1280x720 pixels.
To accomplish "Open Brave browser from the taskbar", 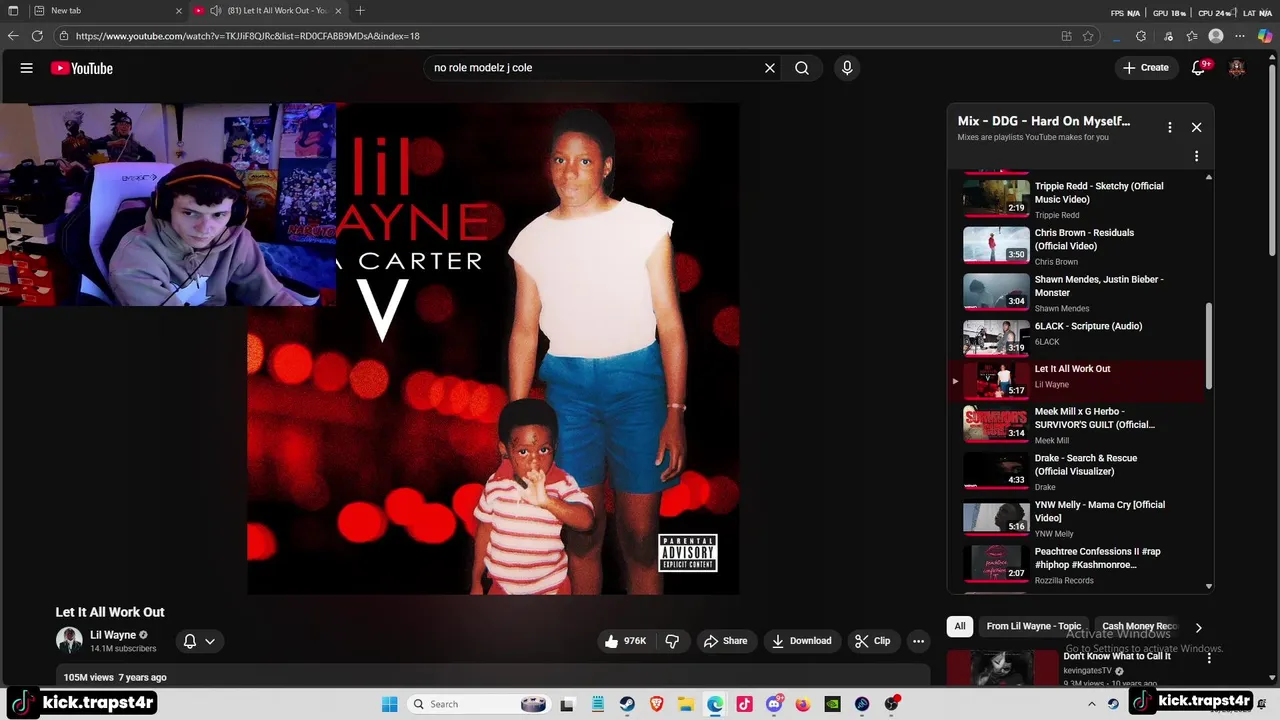I will tap(656, 704).
